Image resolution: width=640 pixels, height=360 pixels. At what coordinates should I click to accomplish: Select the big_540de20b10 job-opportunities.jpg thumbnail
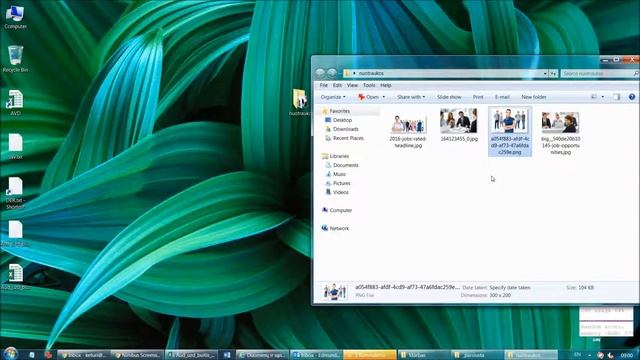[560, 122]
